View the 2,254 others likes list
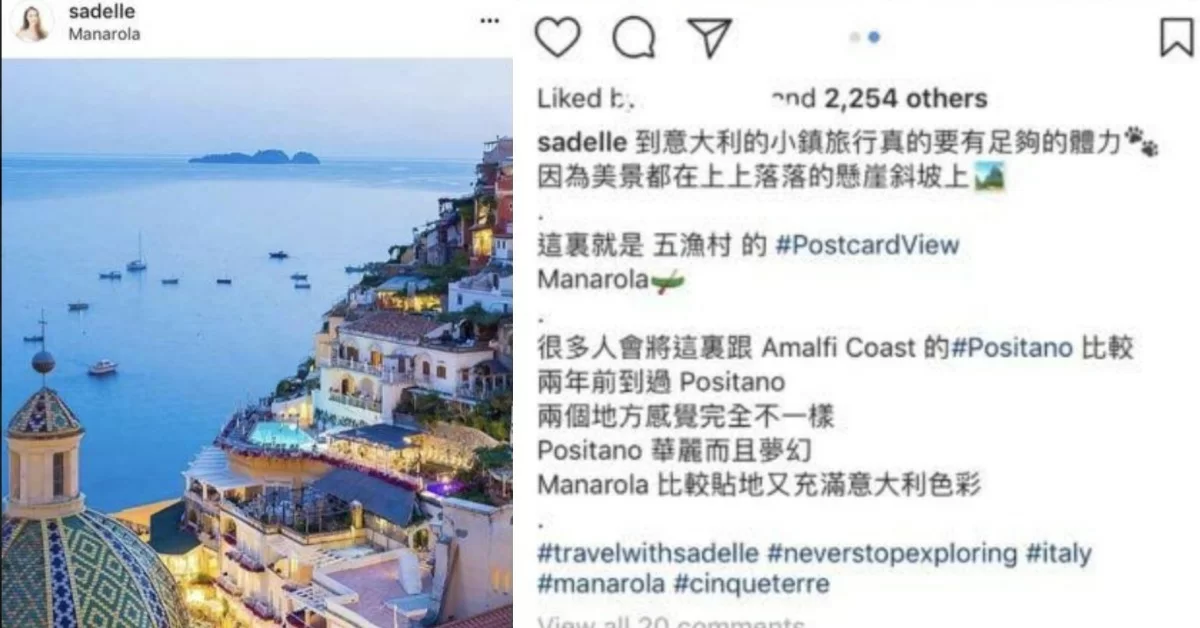Screen dimensions: 1200x628 click(905, 98)
